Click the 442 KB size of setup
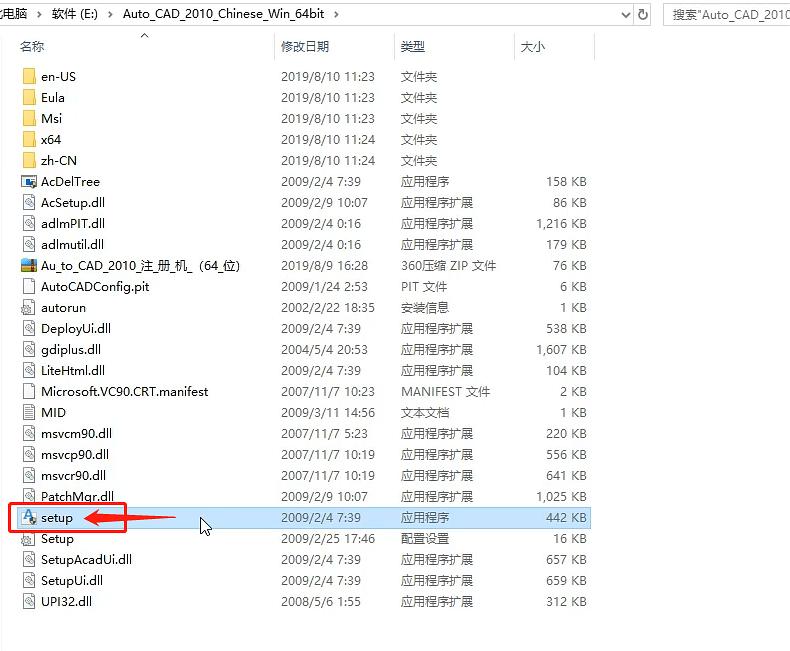This screenshot has height=651, width=790. pyautogui.click(x=566, y=517)
